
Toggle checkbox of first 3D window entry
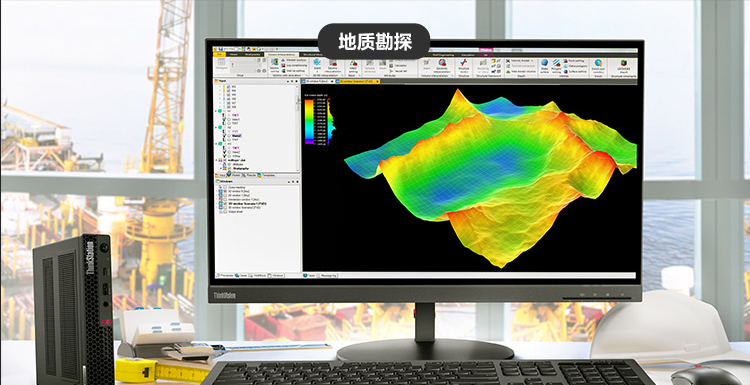click(225, 191)
